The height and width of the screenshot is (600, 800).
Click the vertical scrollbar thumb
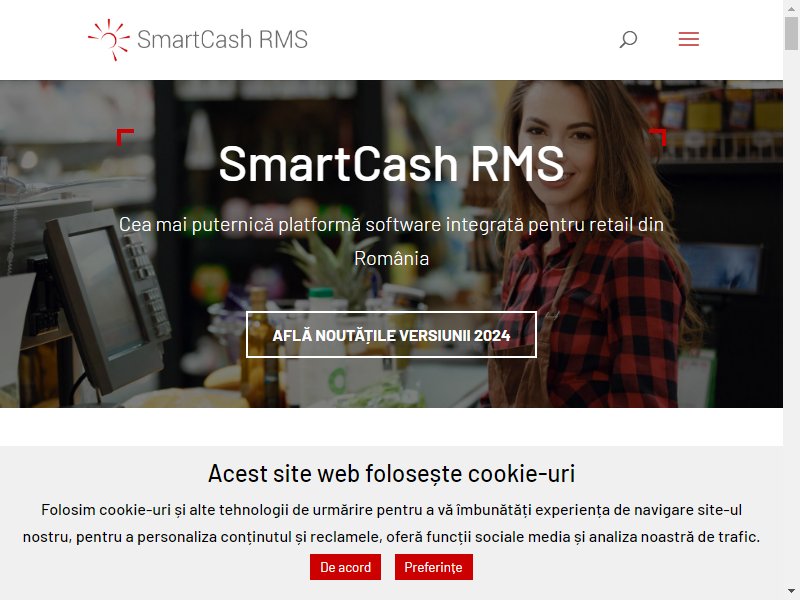tap(791, 33)
